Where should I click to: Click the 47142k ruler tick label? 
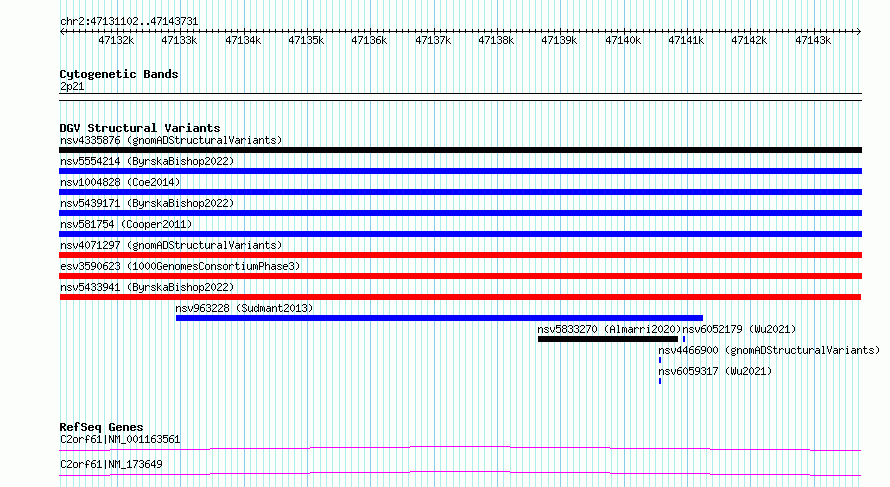click(x=749, y=40)
